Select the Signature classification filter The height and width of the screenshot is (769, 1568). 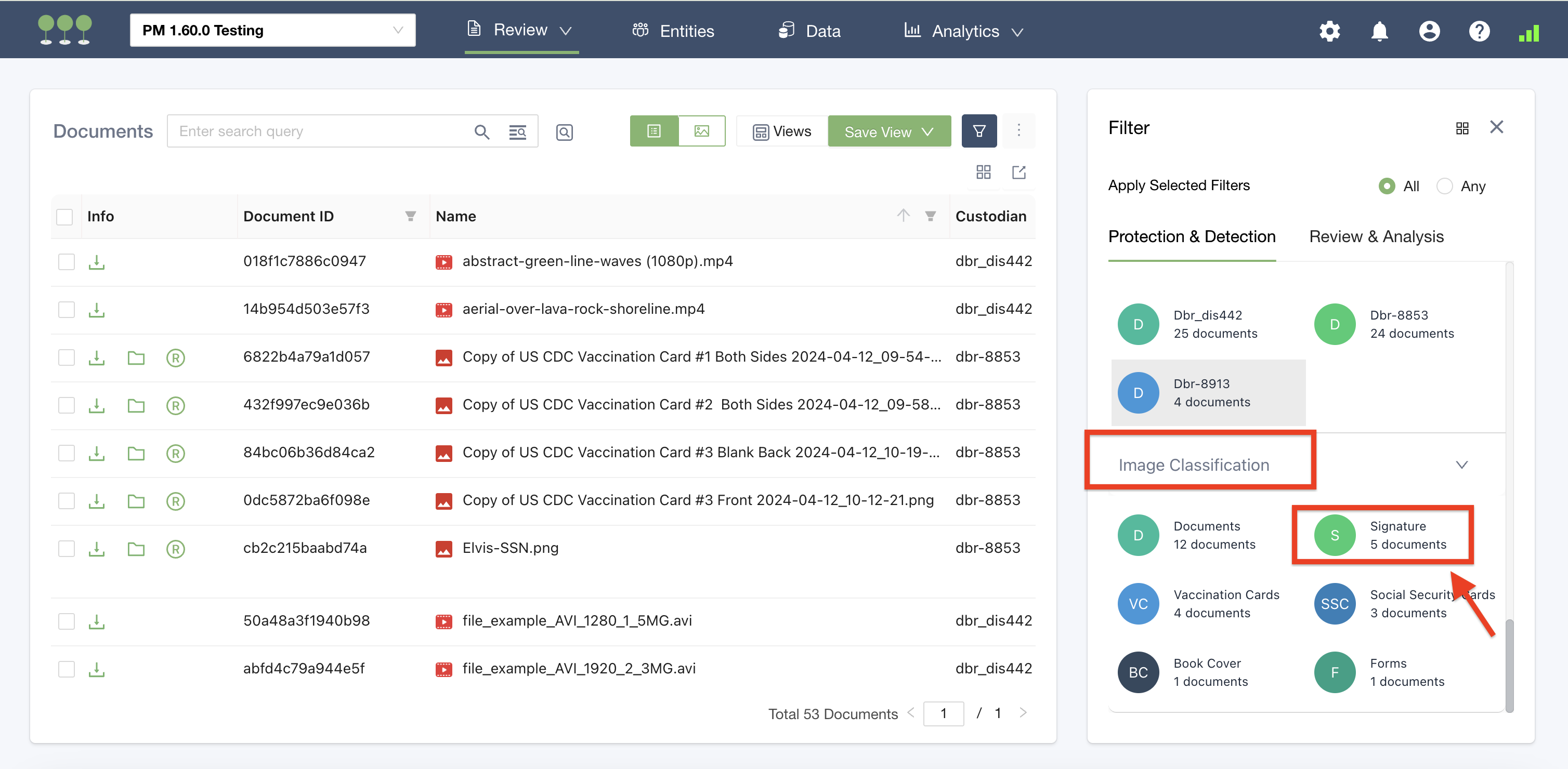click(x=1381, y=535)
